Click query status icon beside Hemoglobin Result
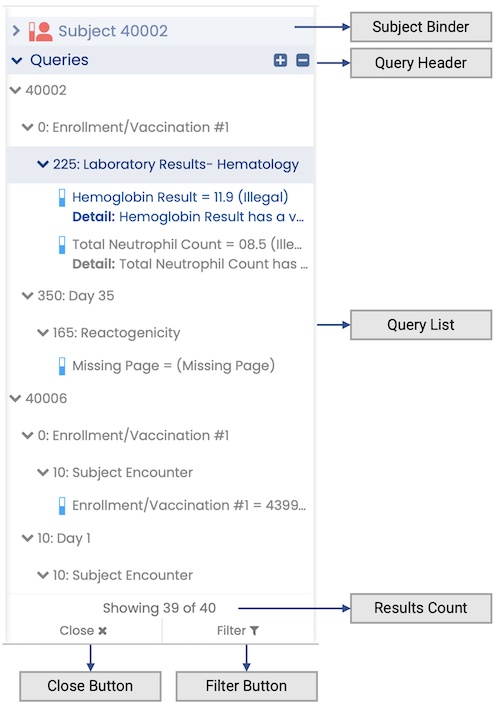Viewport: 500px width, 707px height. tap(62, 198)
